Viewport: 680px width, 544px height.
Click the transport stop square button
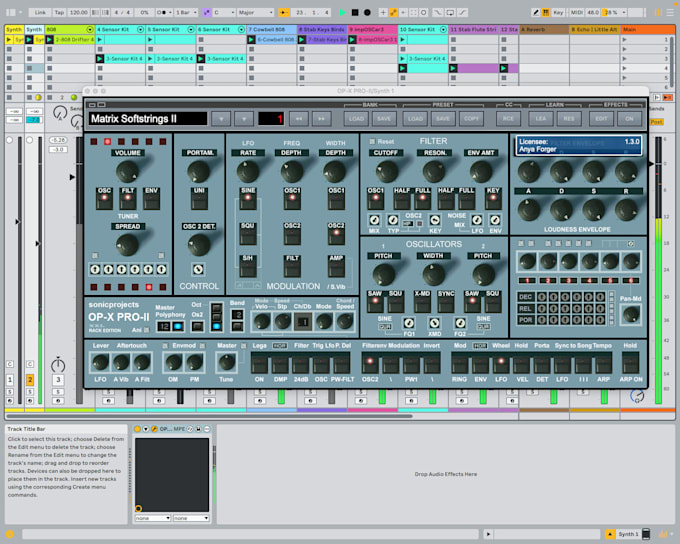[355, 13]
